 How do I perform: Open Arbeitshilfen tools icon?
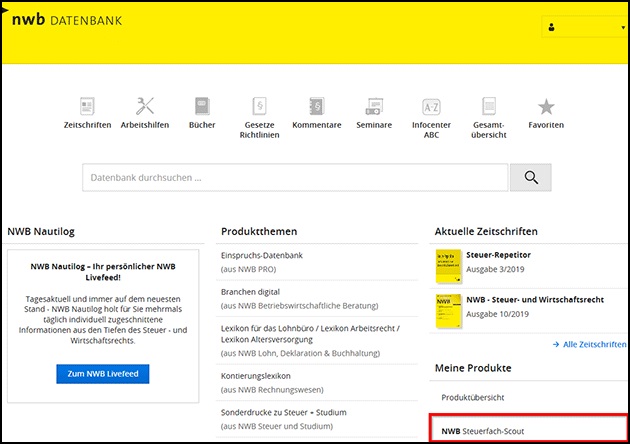[x=145, y=106]
